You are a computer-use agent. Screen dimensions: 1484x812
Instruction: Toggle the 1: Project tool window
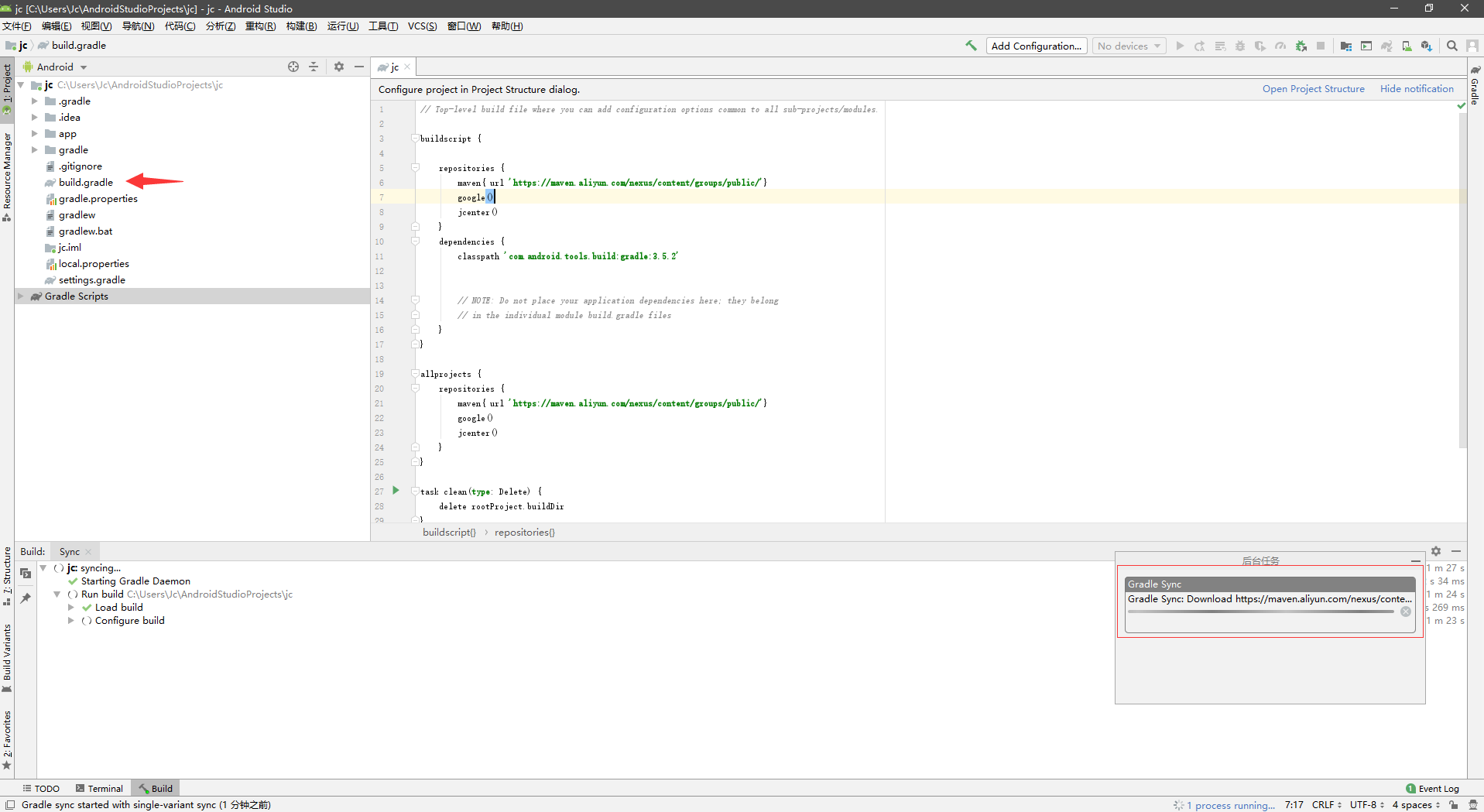pos(7,88)
